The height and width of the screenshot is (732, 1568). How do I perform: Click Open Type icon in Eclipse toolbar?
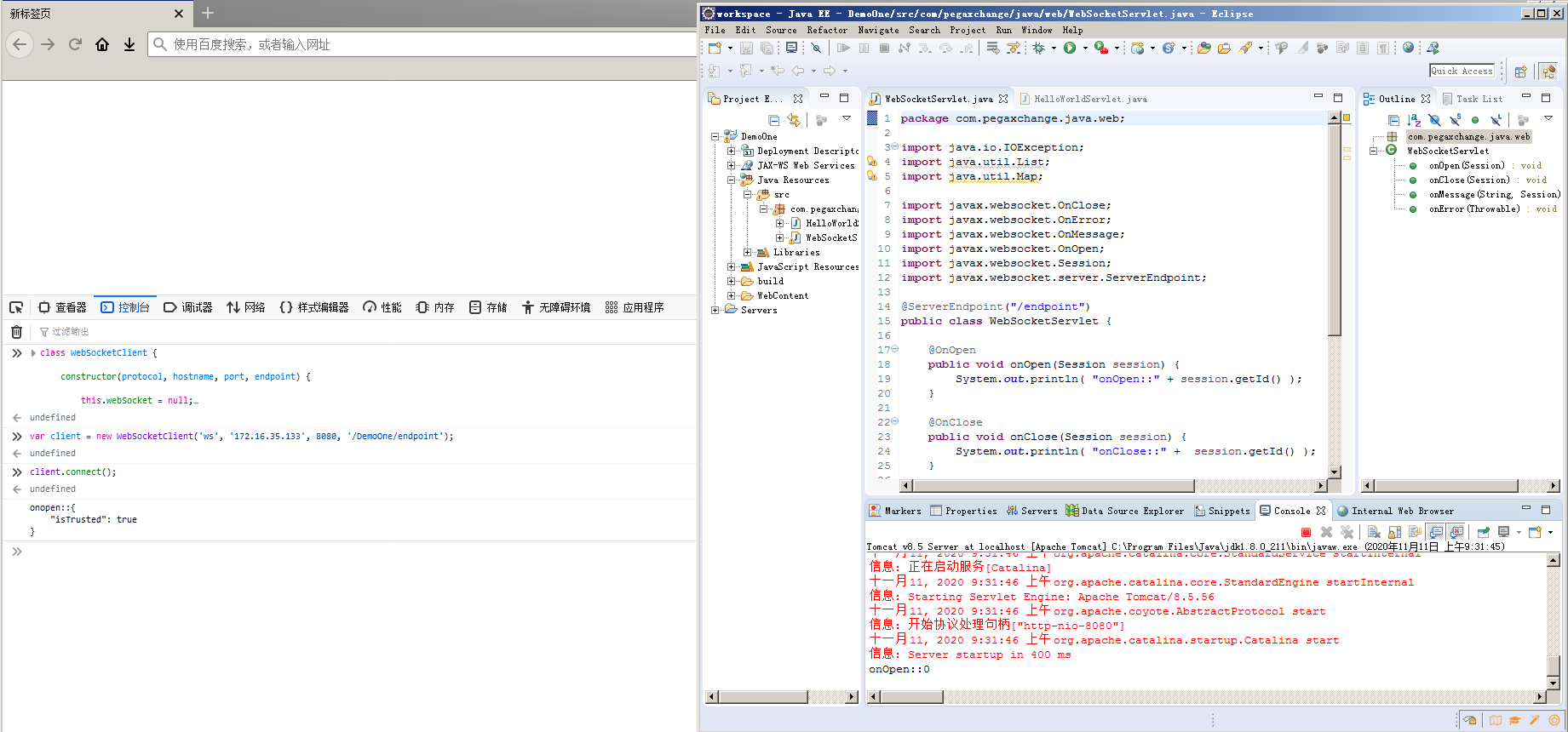(1203, 49)
